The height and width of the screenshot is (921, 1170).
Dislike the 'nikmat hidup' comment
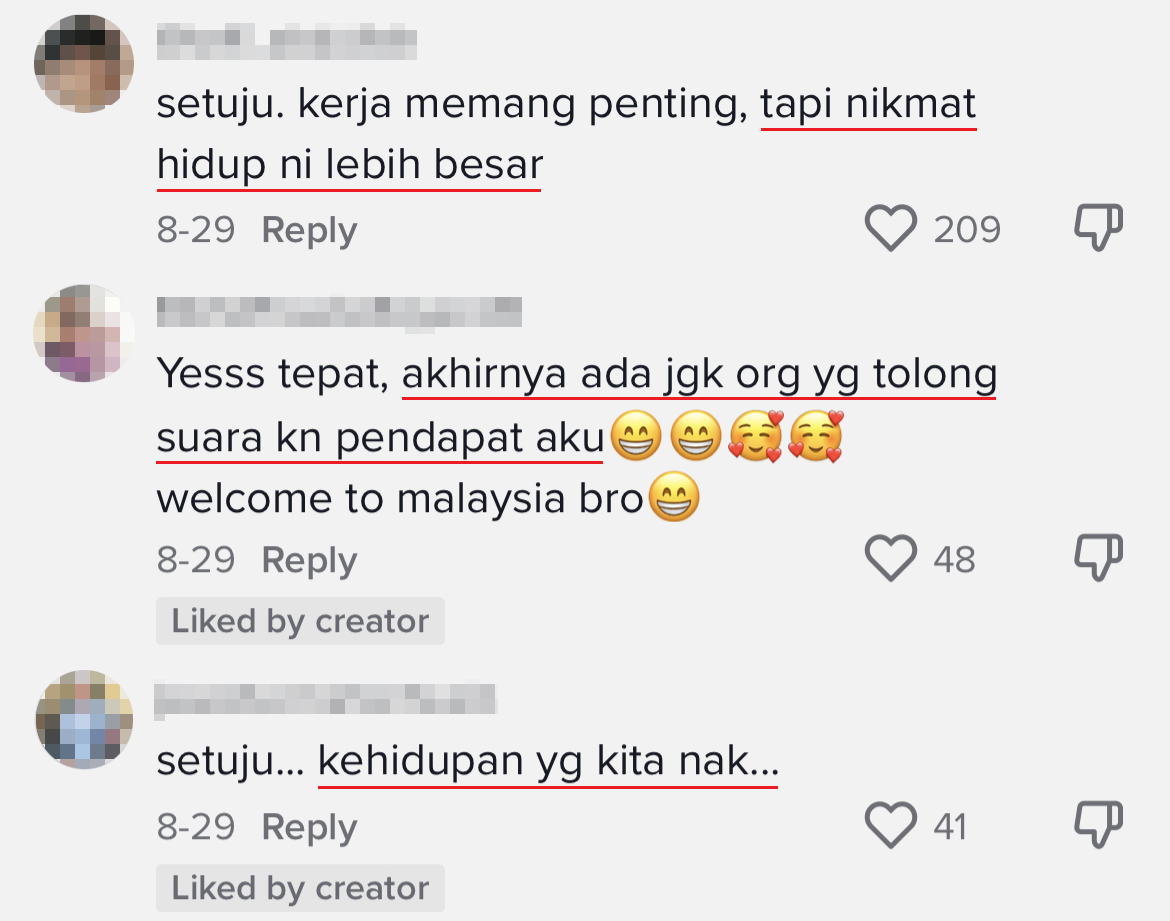1098,228
